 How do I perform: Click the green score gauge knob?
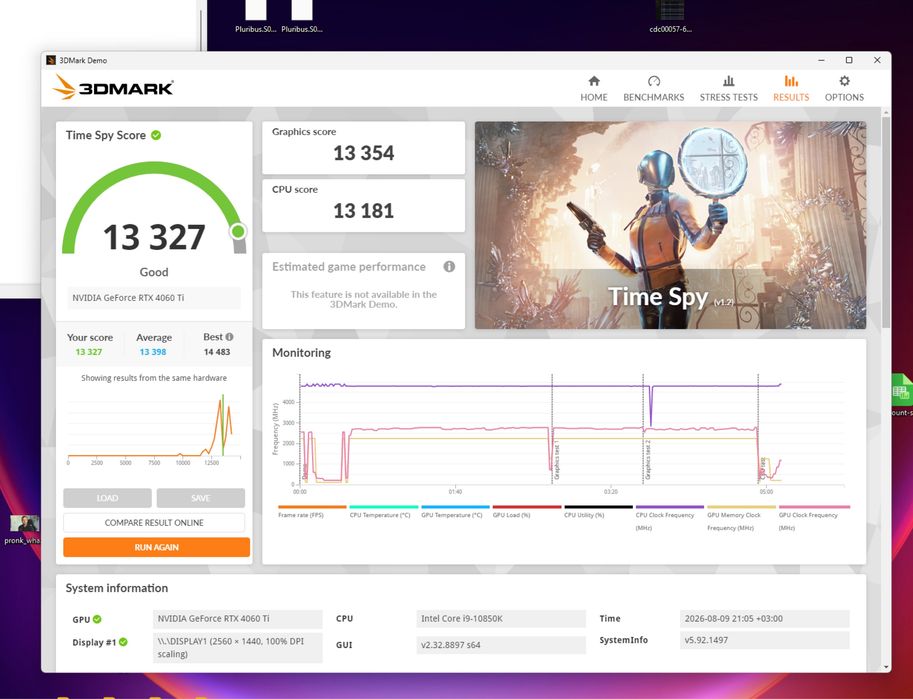(238, 232)
